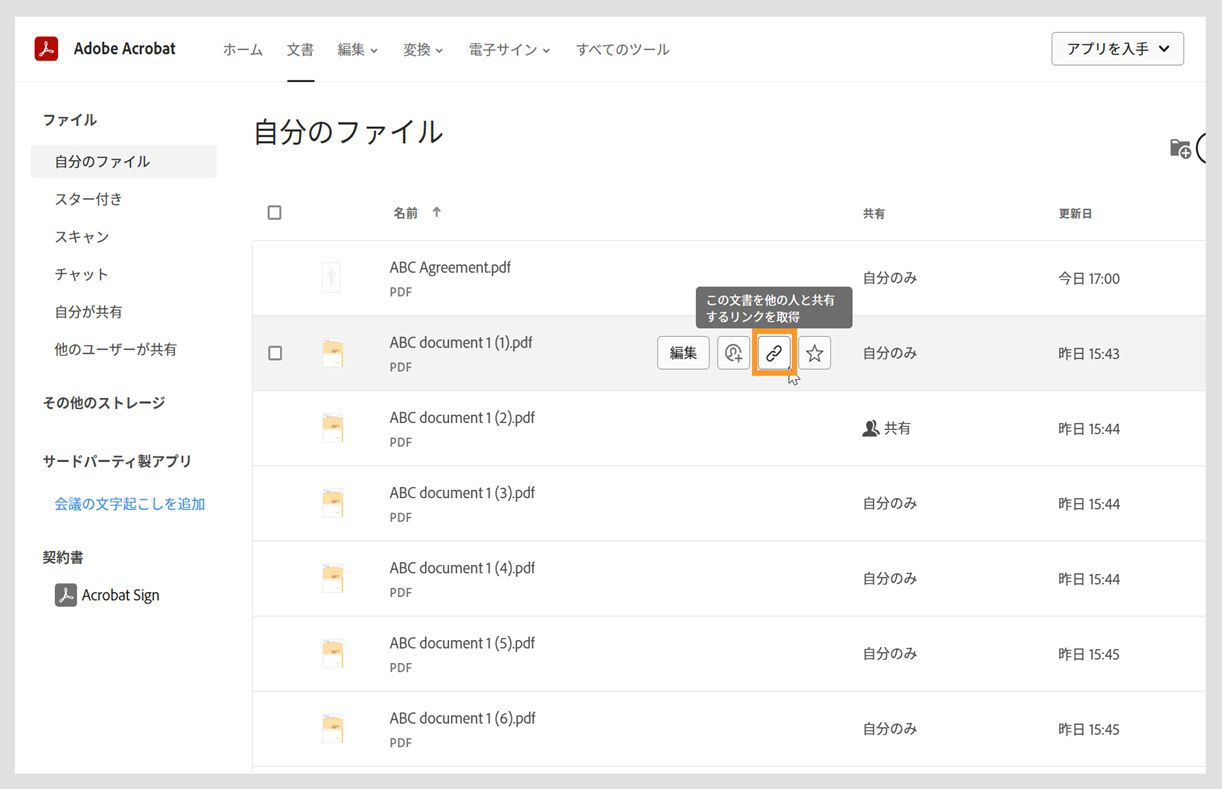Follow the 会議の文字起こしを追加 link
Image resolution: width=1222 pixels, height=789 pixels.
click(x=128, y=505)
